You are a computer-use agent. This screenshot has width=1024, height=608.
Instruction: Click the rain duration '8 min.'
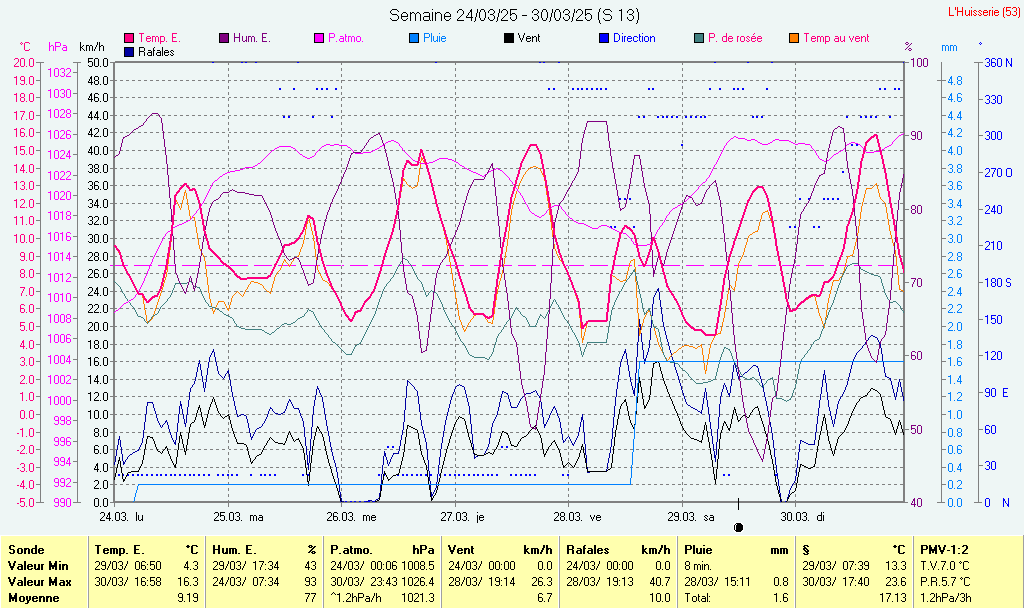click(698, 566)
